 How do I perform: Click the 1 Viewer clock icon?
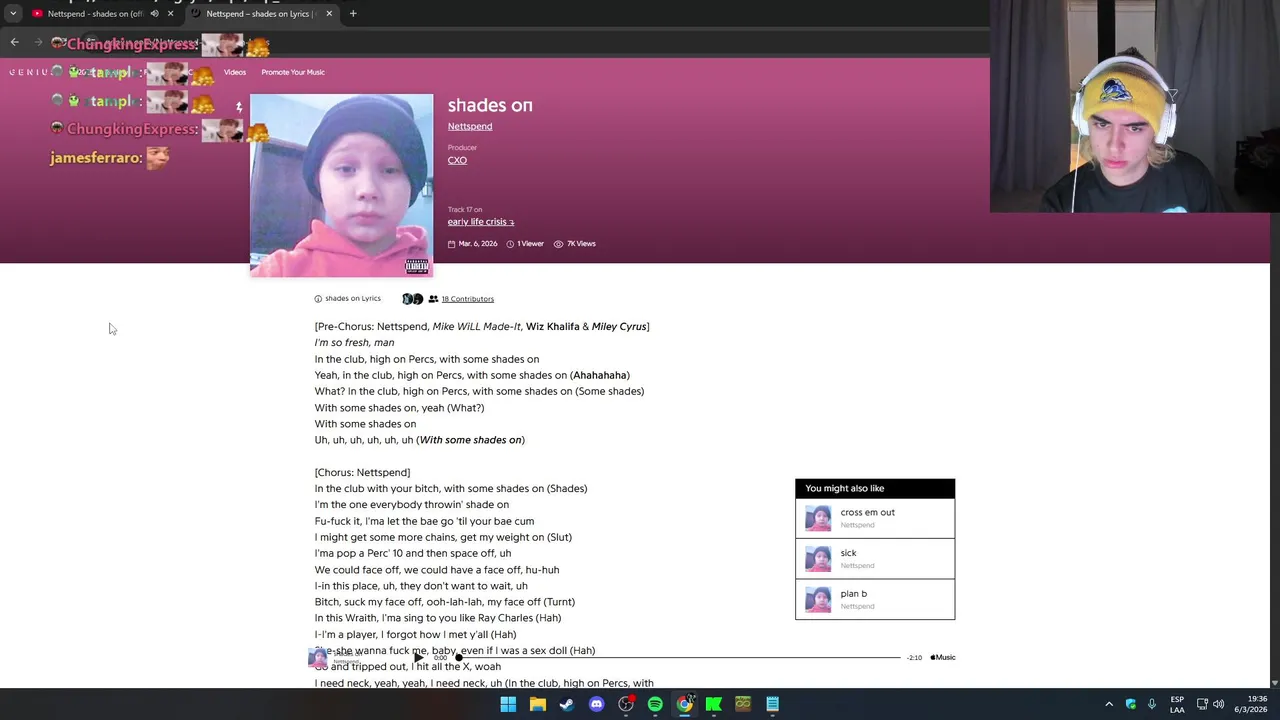pyautogui.click(x=510, y=244)
